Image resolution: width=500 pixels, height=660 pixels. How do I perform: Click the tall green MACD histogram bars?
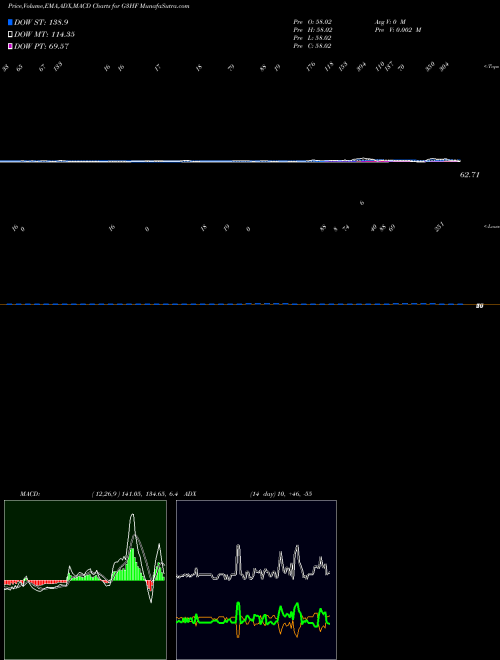click(132, 565)
